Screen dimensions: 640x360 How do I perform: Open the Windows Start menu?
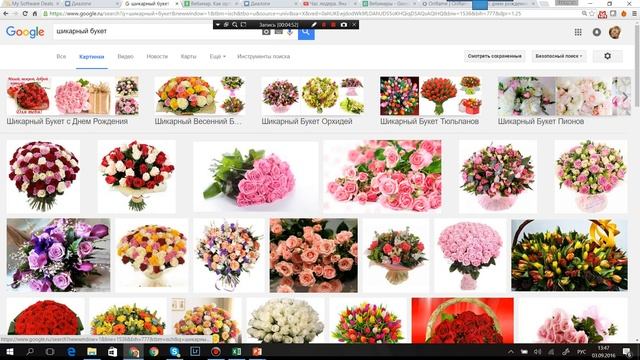tap(9, 351)
